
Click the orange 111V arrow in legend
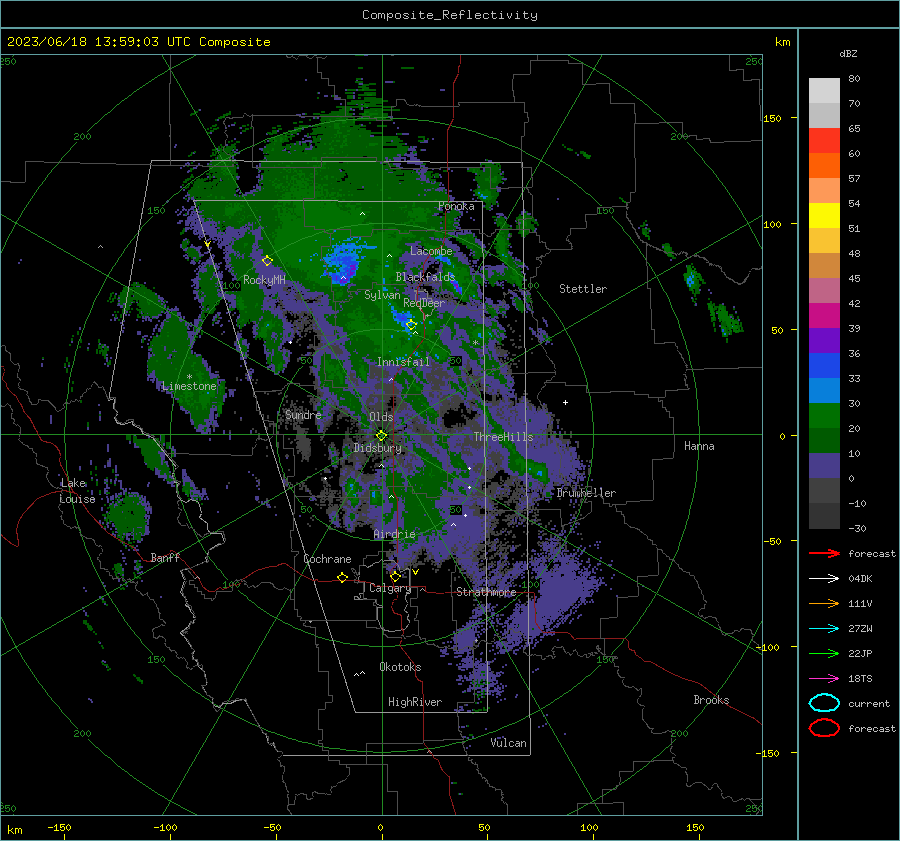pos(824,603)
